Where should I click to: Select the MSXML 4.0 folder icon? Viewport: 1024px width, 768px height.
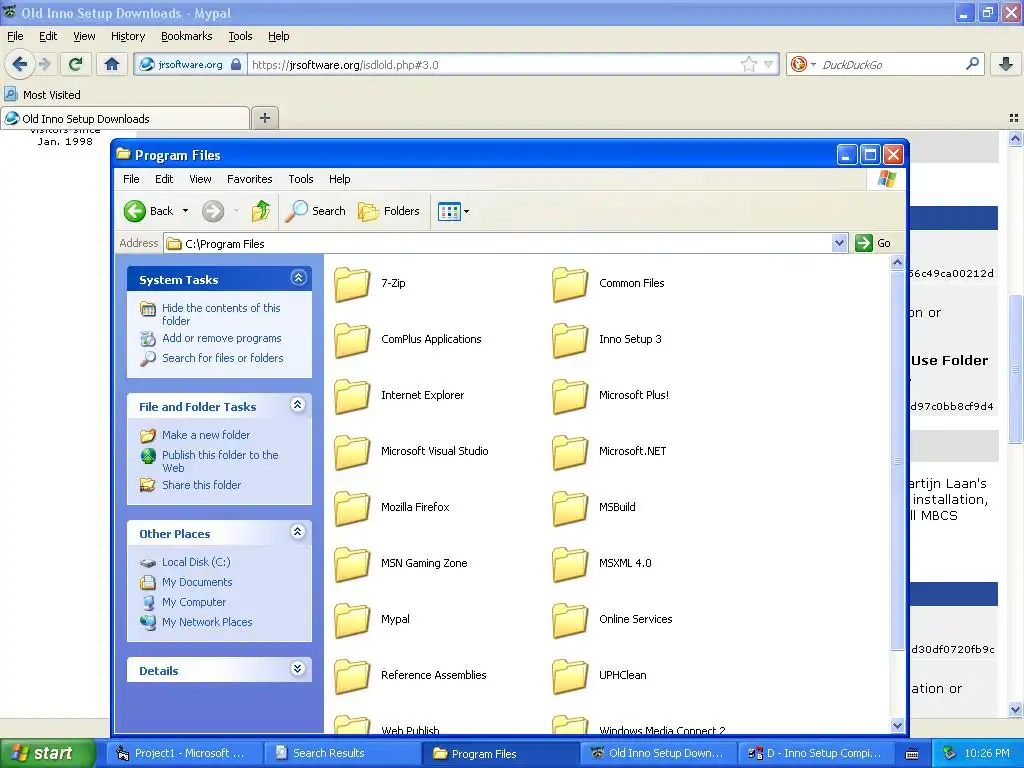coord(570,564)
